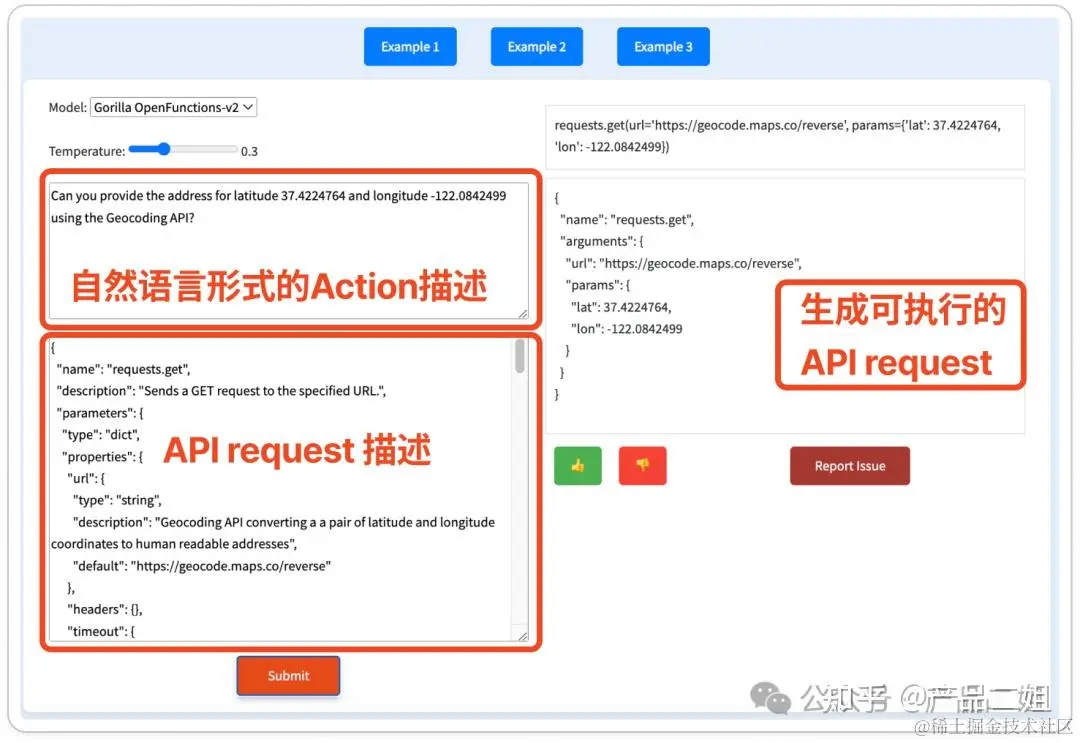Click the "headers": {} line in function JSON
This screenshot has width=1080, height=743.
coord(105,609)
